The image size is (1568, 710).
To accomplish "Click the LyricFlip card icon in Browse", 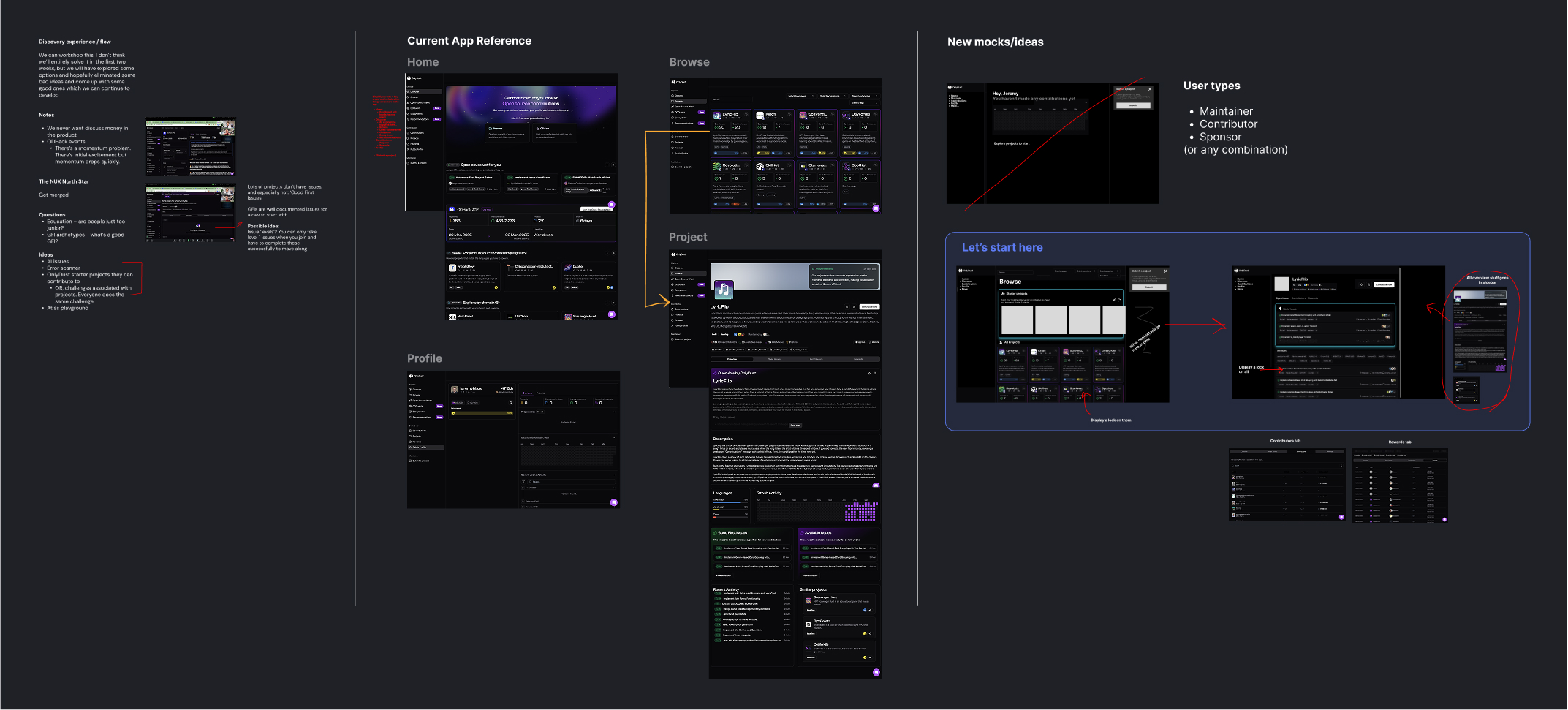I will [717, 116].
